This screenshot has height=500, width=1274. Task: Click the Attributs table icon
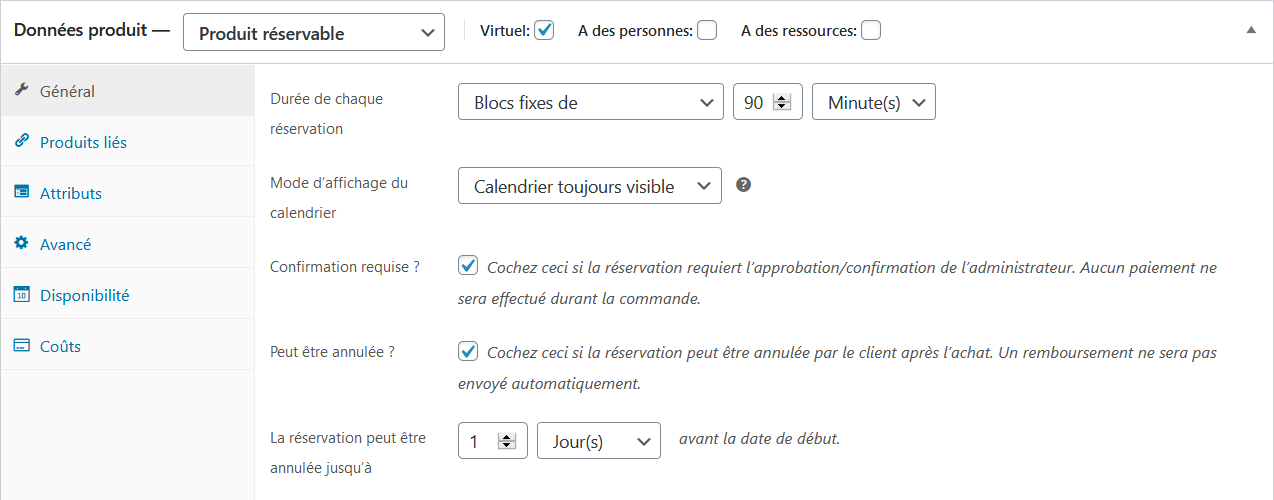pos(21,193)
